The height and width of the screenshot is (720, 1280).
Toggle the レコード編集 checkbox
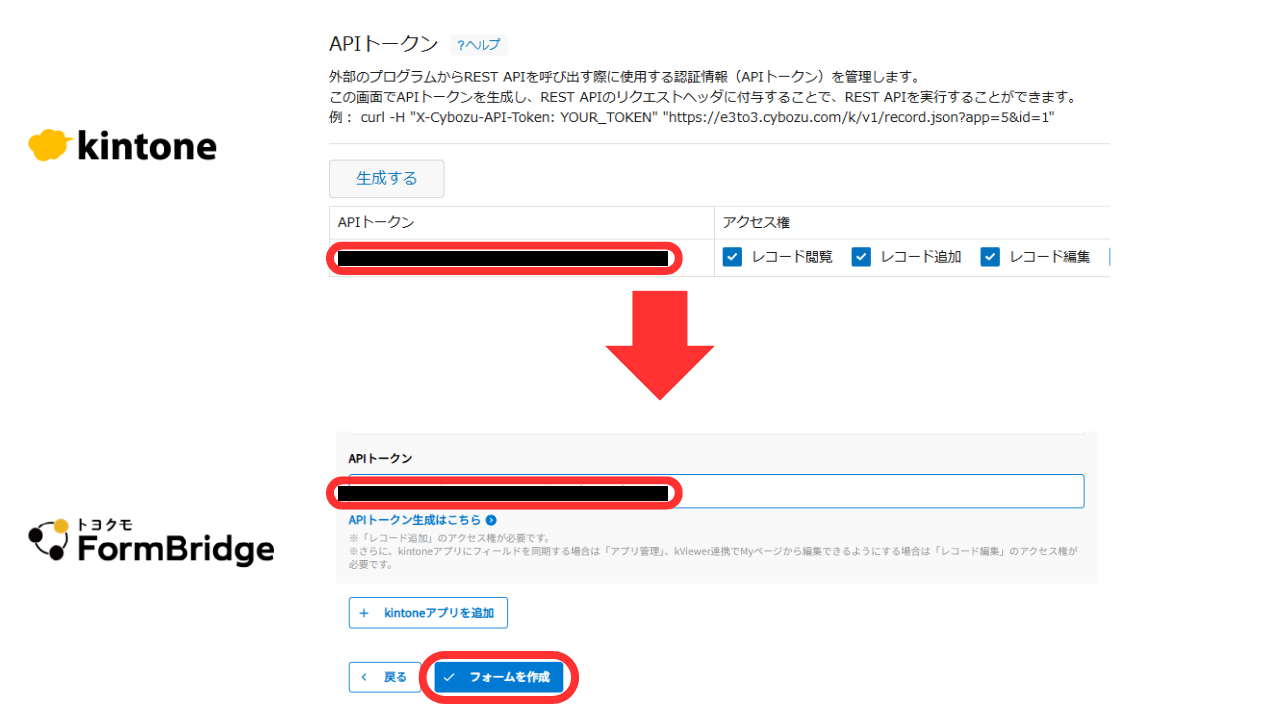[x=990, y=257]
